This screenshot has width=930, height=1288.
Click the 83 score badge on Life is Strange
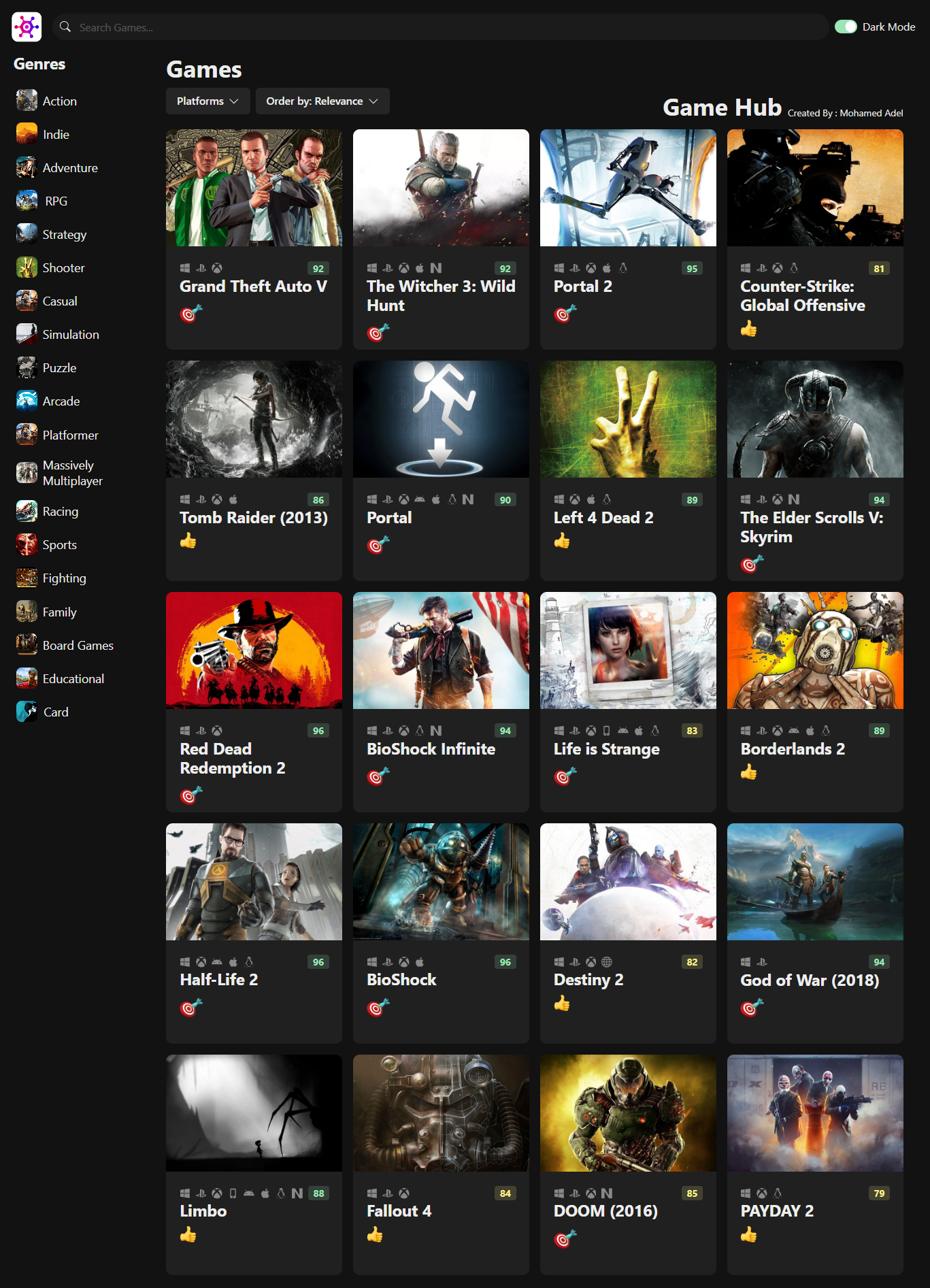point(692,731)
